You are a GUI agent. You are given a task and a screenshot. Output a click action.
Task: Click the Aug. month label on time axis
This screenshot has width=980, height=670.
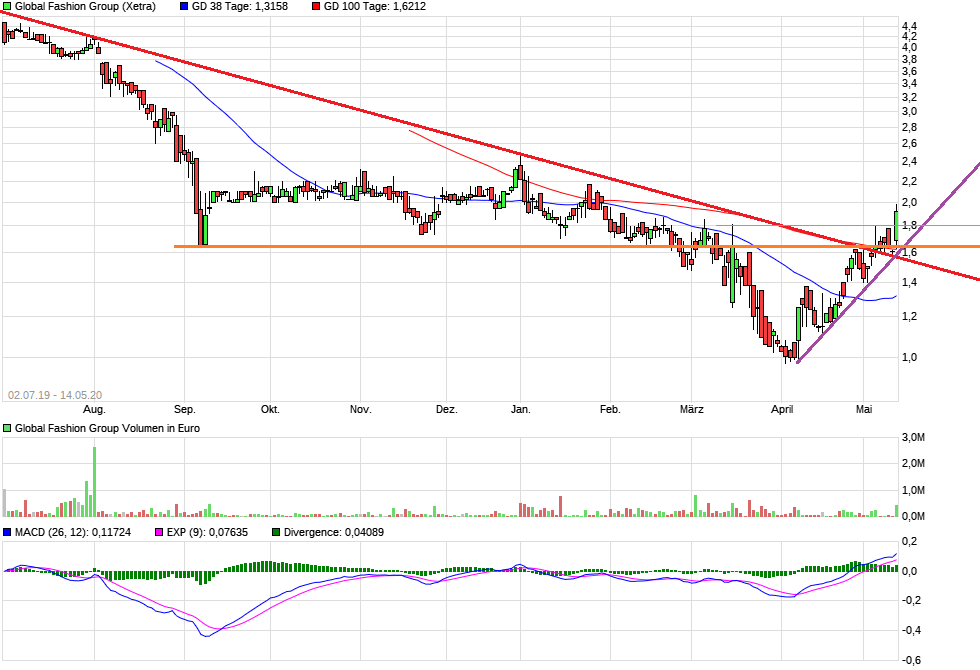(x=94, y=410)
